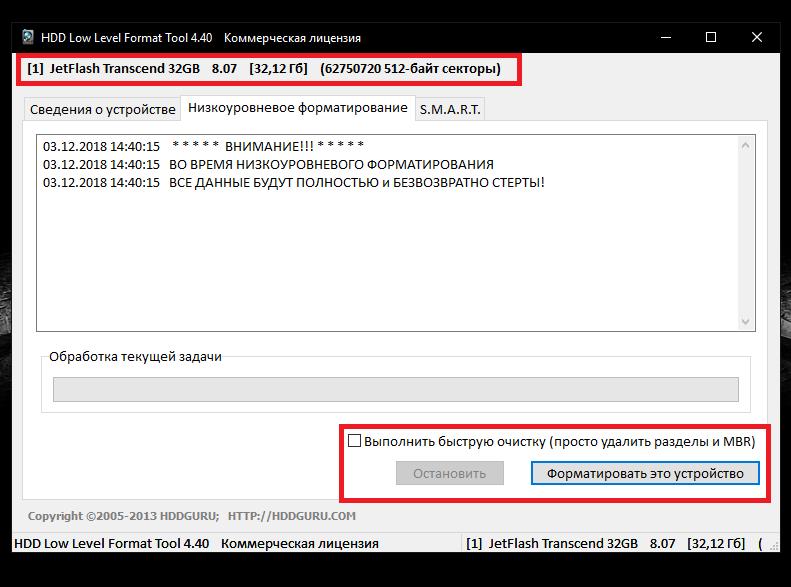Image resolution: width=791 pixels, height=587 pixels.
Task: Click the Остановить button
Action: coord(449,473)
